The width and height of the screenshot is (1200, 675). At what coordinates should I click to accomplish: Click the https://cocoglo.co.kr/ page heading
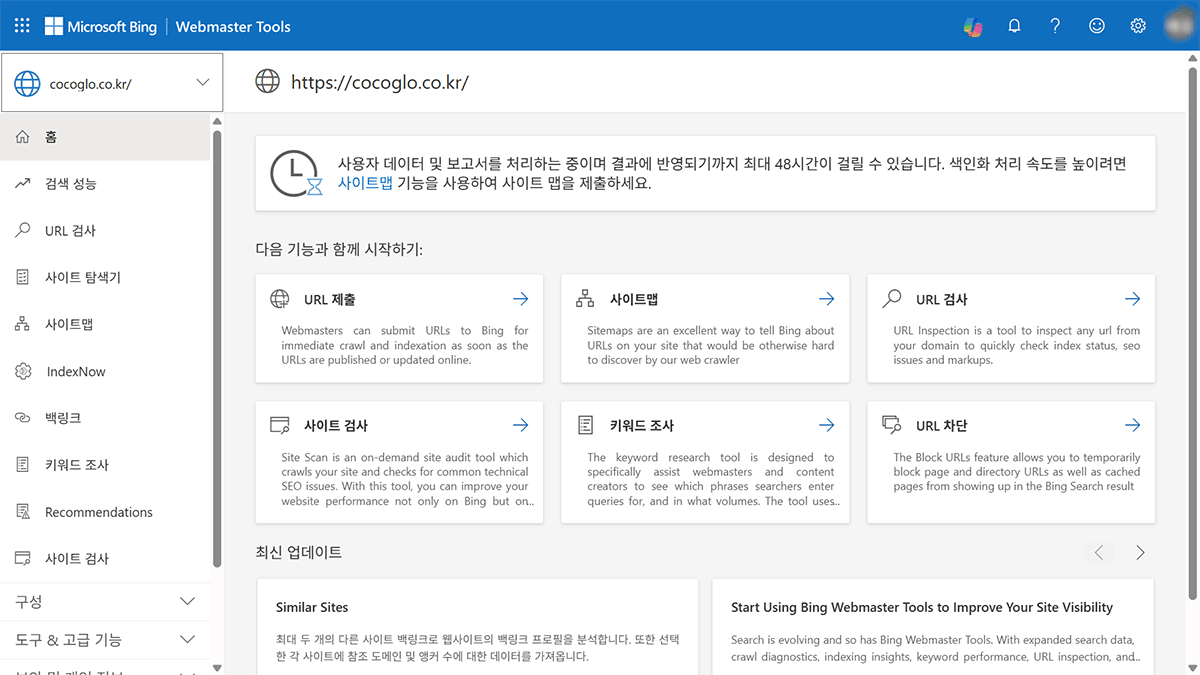tap(380, 82)
